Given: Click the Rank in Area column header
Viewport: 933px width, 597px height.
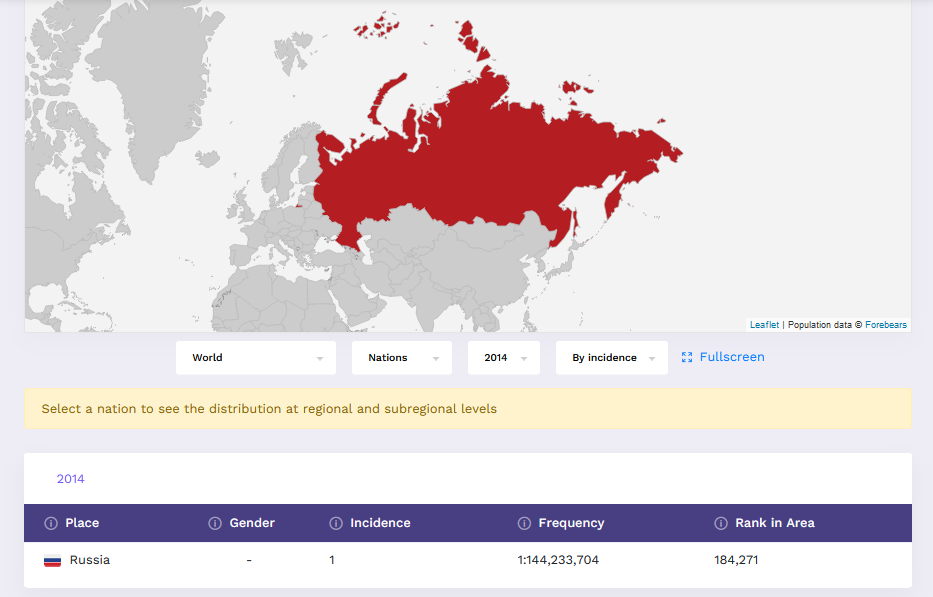Looking at the screenshot, I should click(x=775, y=523).
